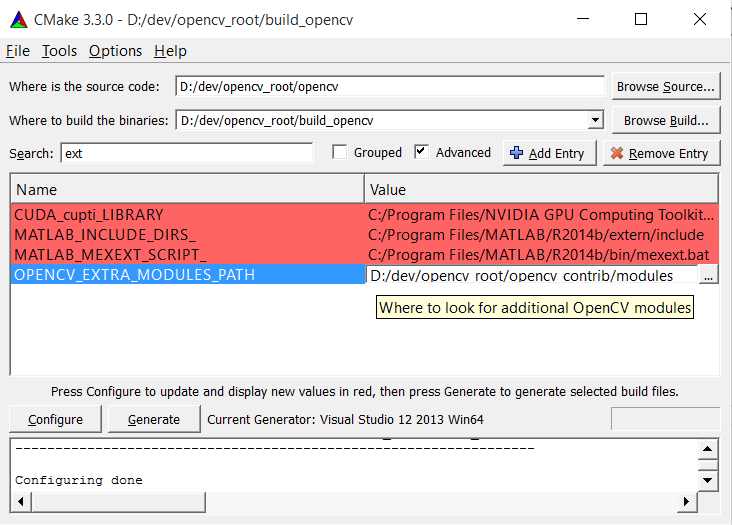Open the Options menu
The image size is (732, 525).
tap(115, 51)
